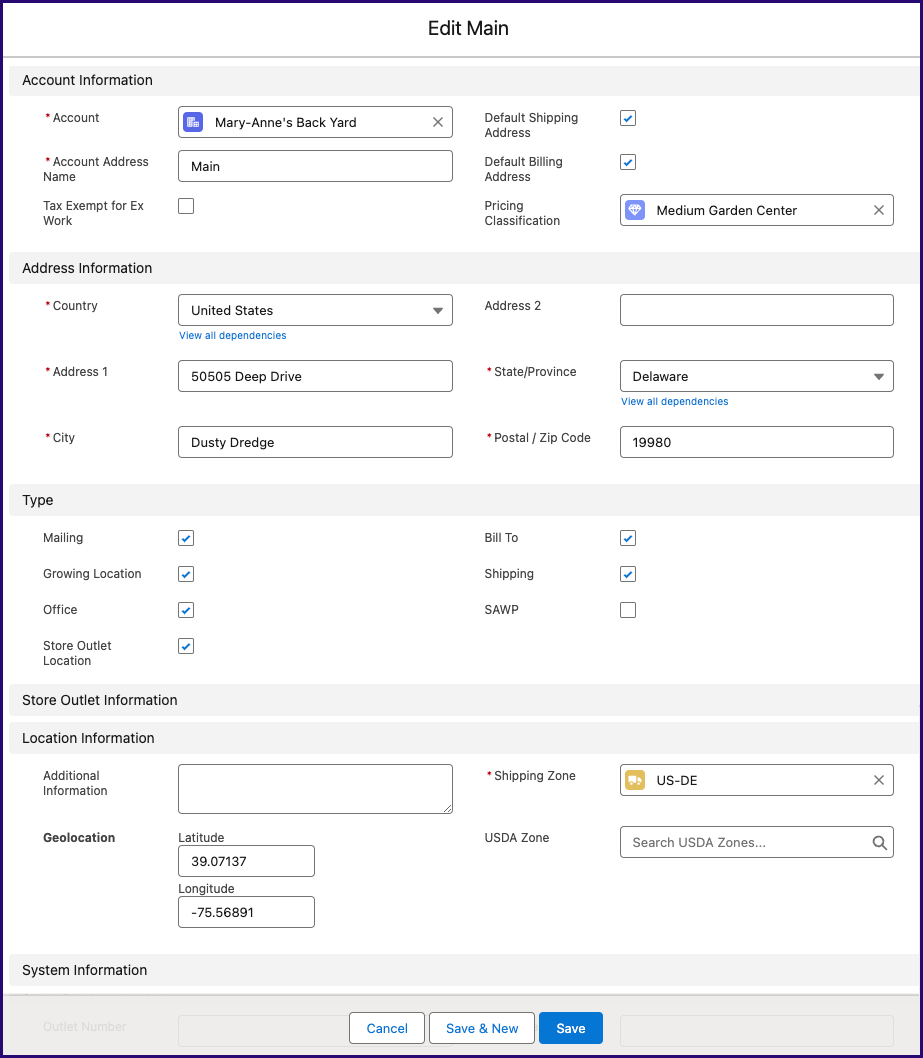Toggle the Default Shipping Address checkbox
The width and height of the screenshot is (923, 1058).
tap(628, 118)
